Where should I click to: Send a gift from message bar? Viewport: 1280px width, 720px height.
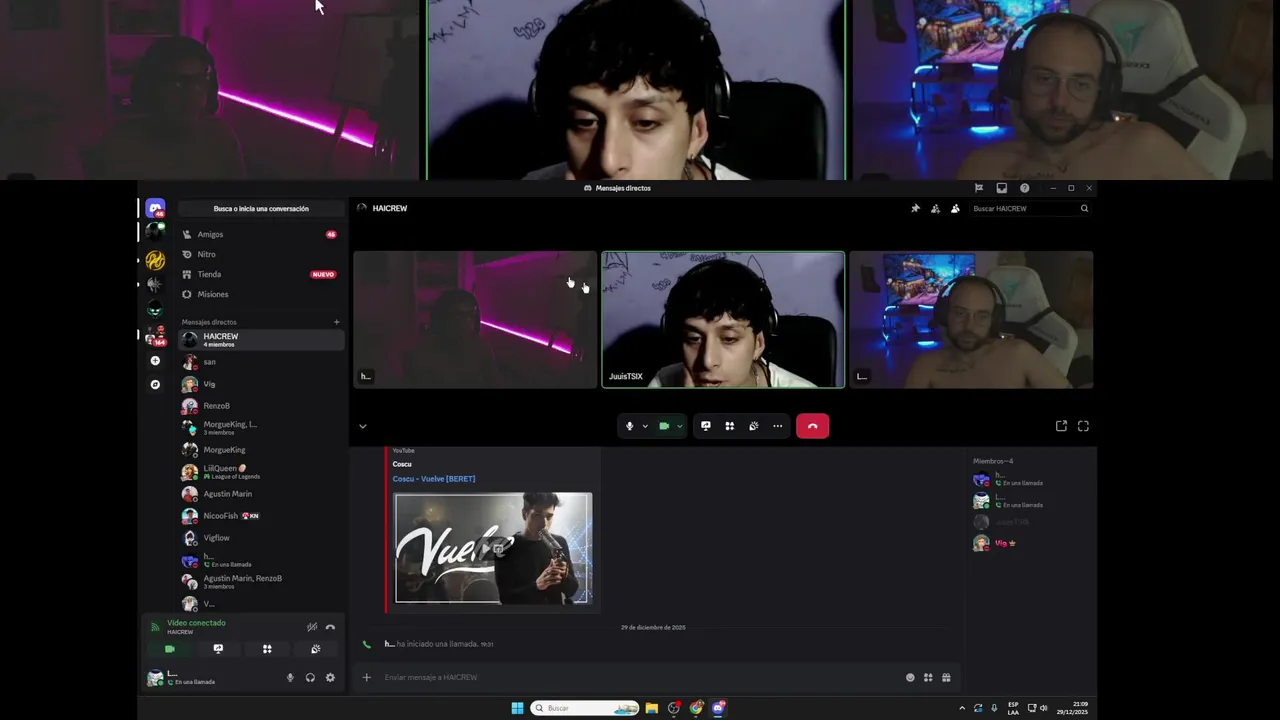946,677
